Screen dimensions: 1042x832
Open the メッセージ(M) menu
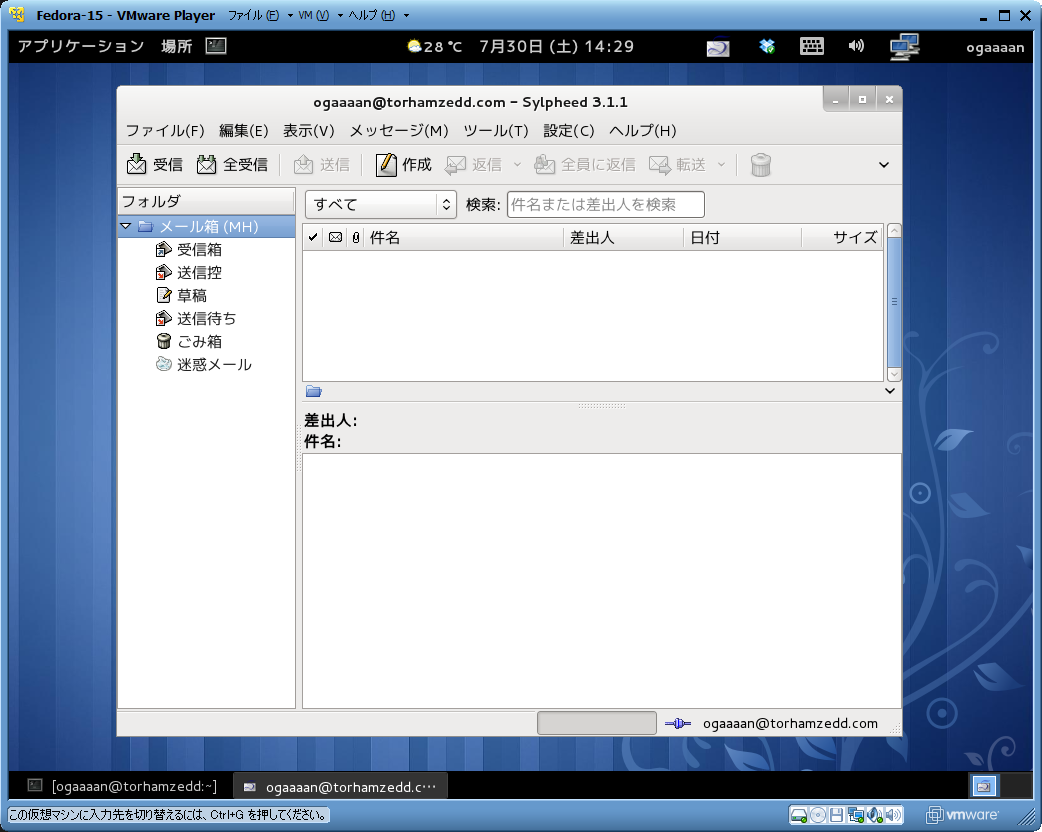tap(399, 131)
